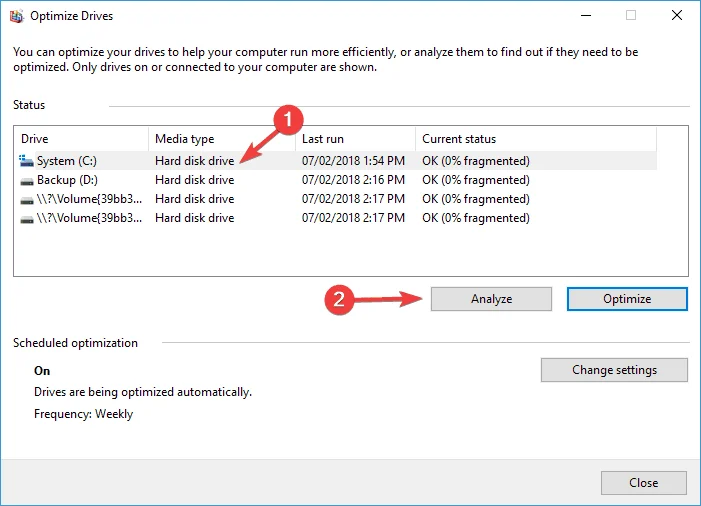Click the Optimize button
The width and height of the screenshot is (701, 506).
pyautogui.click(x=627, y=299)
